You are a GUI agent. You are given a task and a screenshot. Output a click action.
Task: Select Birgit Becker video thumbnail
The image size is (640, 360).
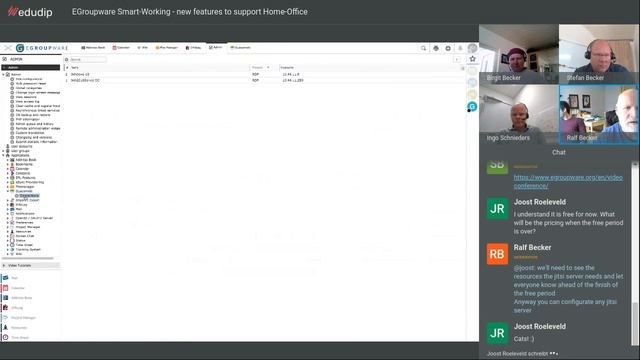(519, 54)
